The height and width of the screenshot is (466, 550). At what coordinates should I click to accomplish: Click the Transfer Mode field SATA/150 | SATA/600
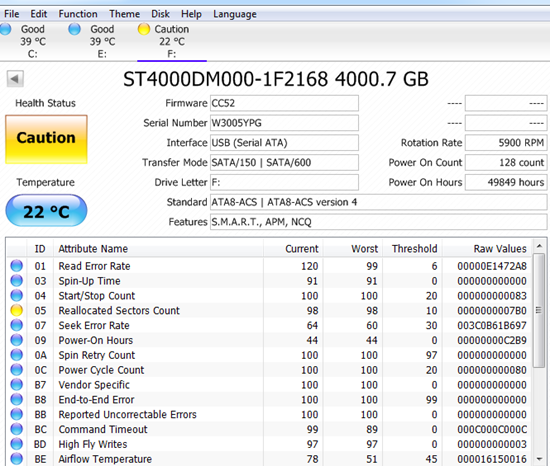click(284, 162)
